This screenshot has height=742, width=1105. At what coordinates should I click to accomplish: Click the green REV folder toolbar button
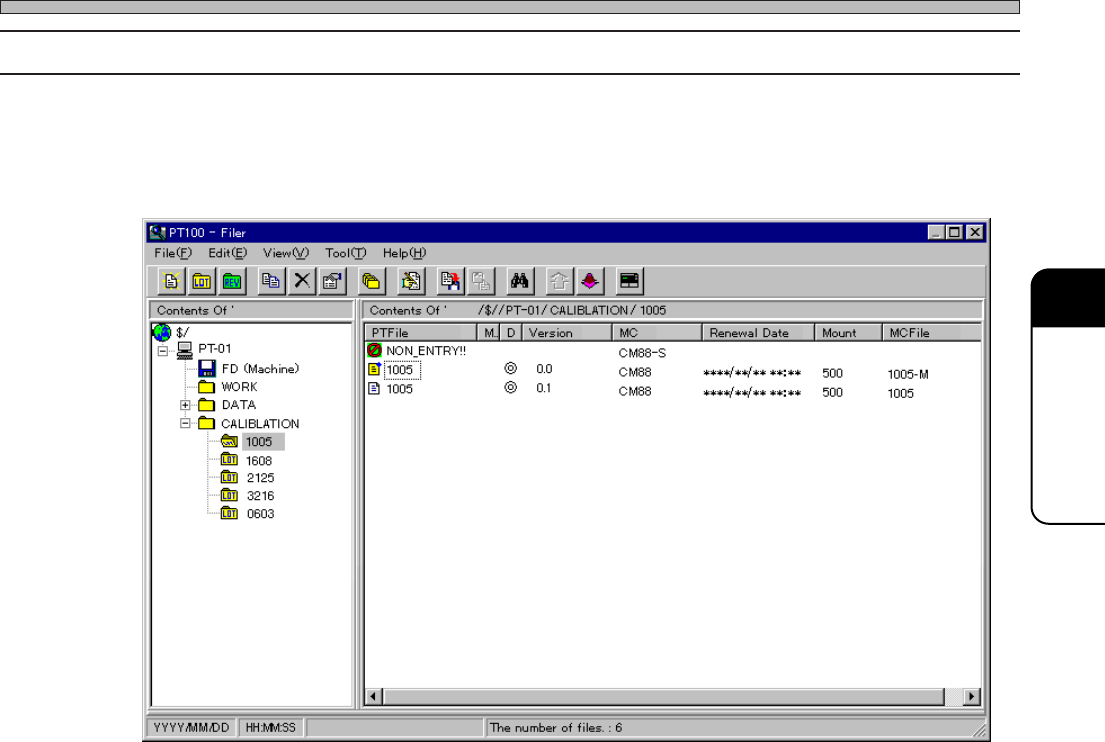click(x=232, y=281)
